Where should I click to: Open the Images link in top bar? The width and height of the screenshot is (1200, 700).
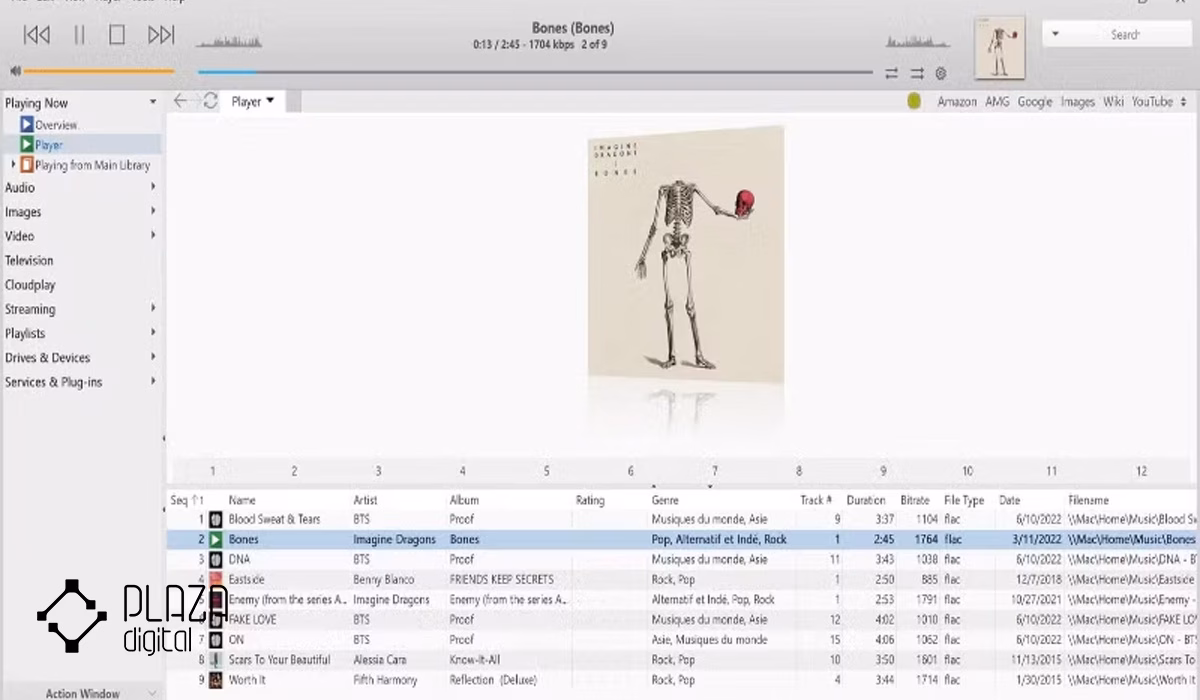tap(1078, 102)
